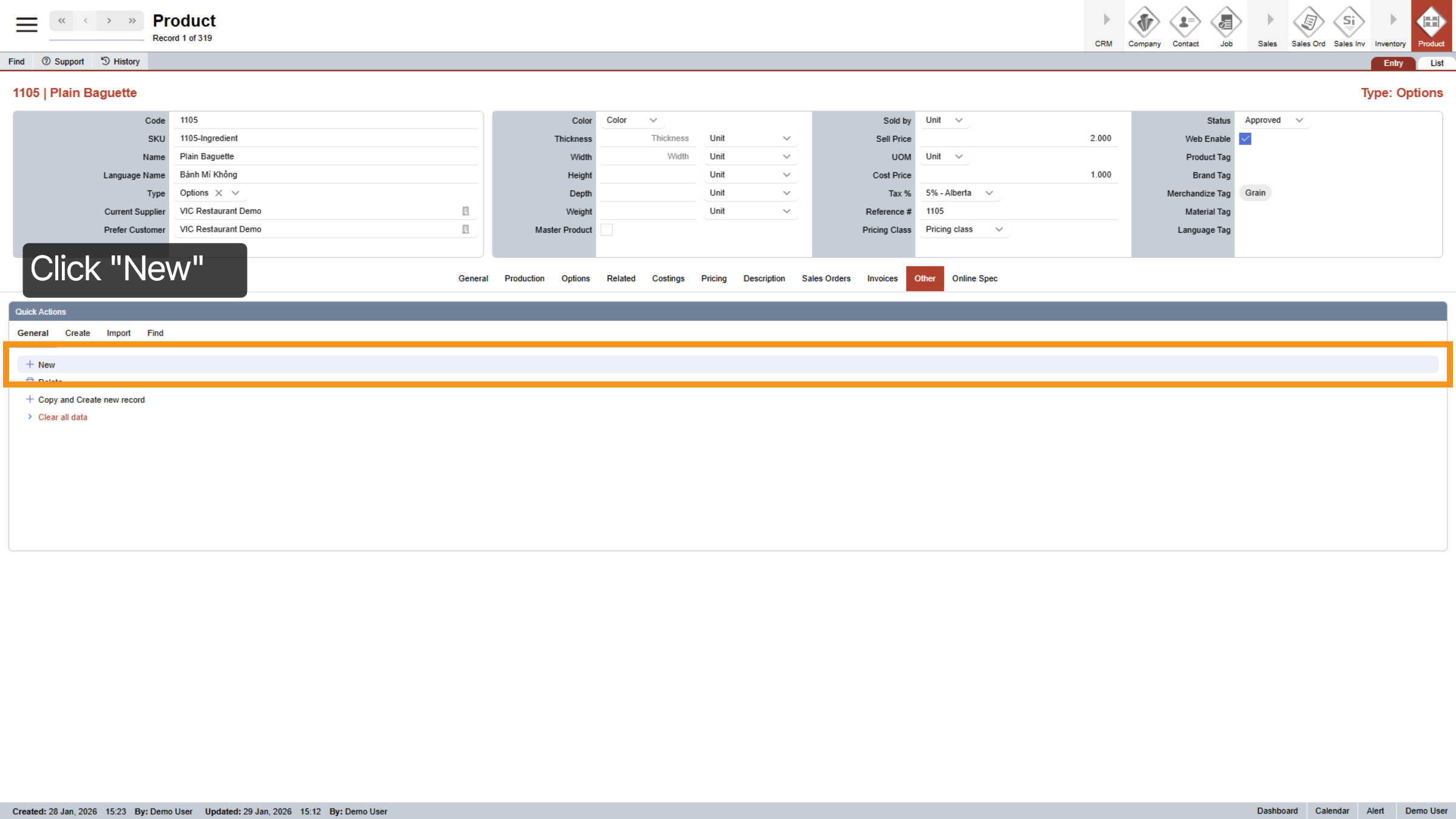Clear the Type field with X icon
The height and width of the screenshot is (819, 1456).
(219, 193)
